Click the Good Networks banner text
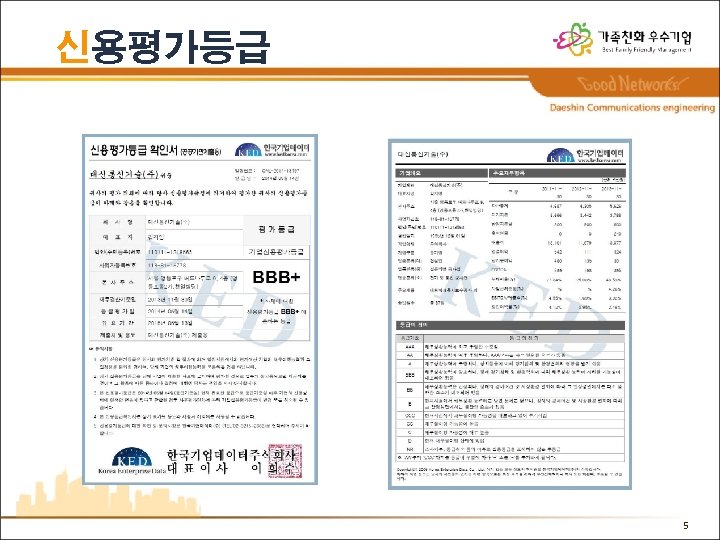Screen dimensions: 720x540 point(633,84)
